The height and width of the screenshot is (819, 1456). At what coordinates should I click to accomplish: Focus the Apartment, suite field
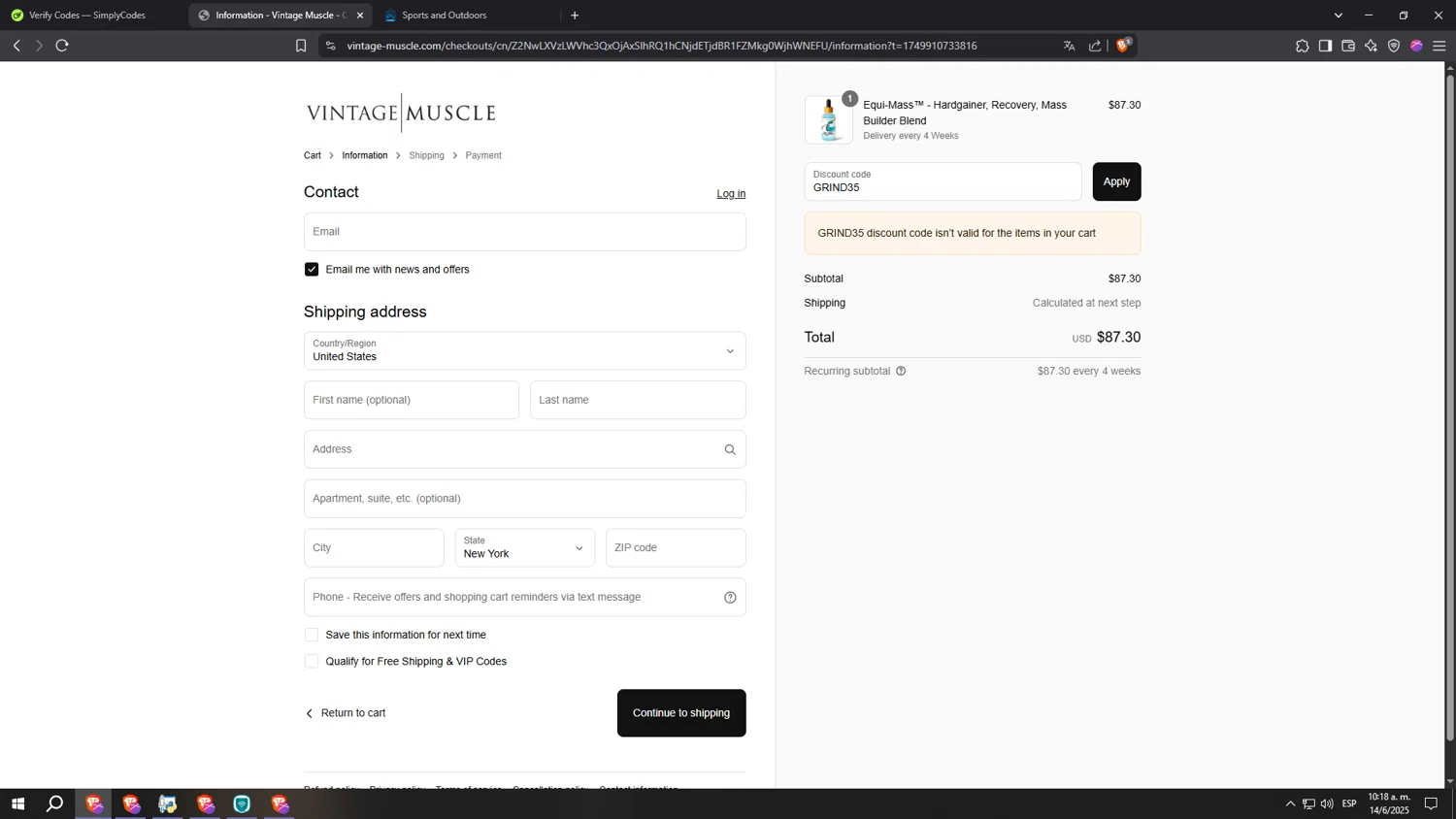point(525,499)
